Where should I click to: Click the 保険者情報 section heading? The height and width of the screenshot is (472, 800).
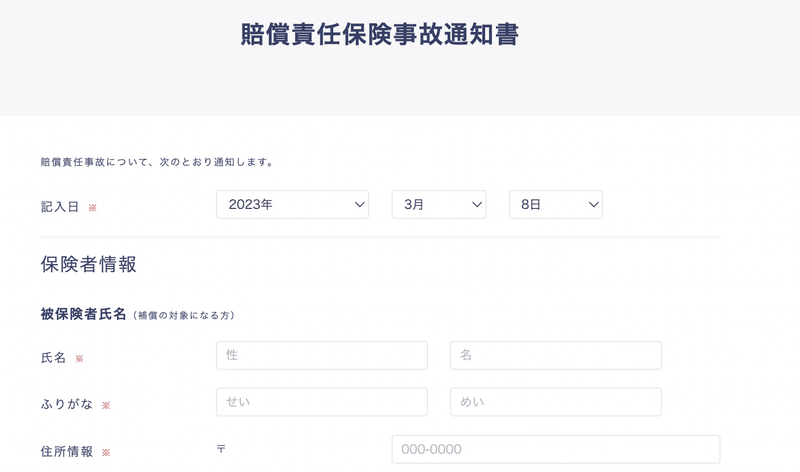(x=89, y=264)
